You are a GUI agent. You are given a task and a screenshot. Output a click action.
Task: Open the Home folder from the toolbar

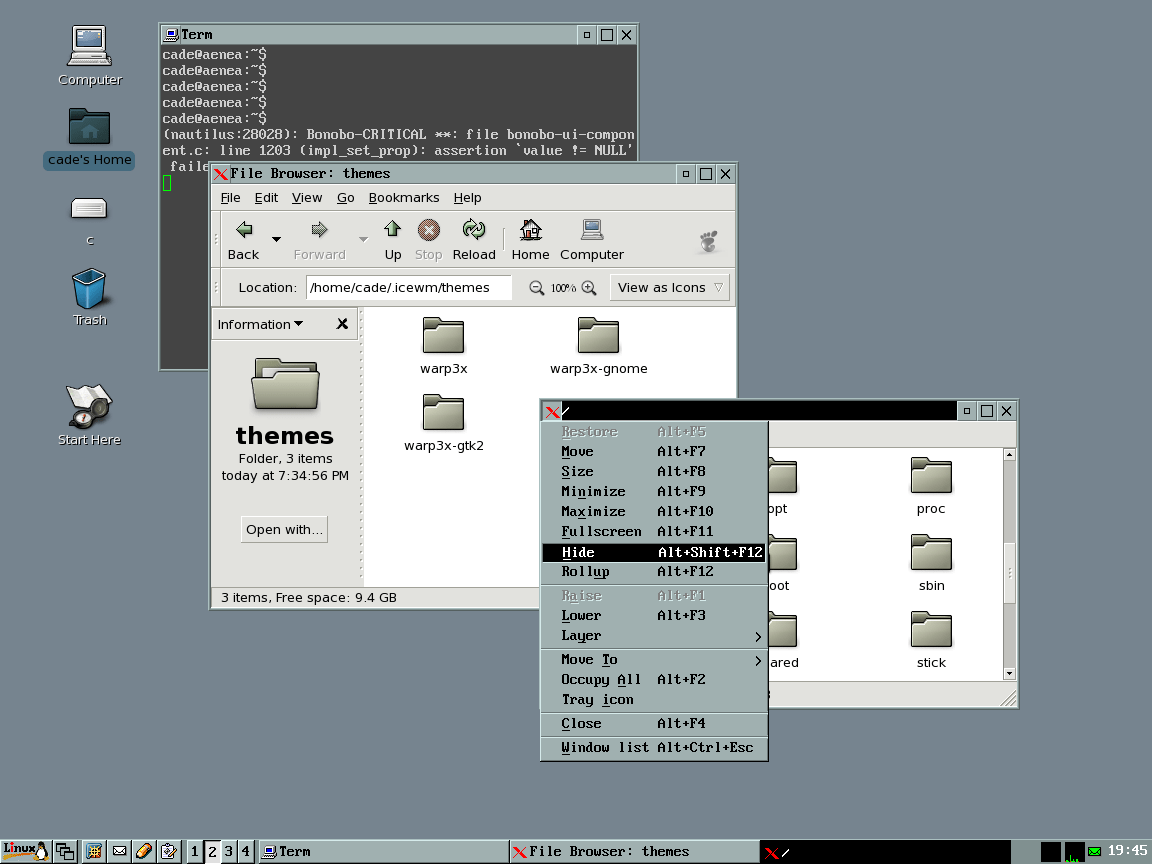[530, 230]
